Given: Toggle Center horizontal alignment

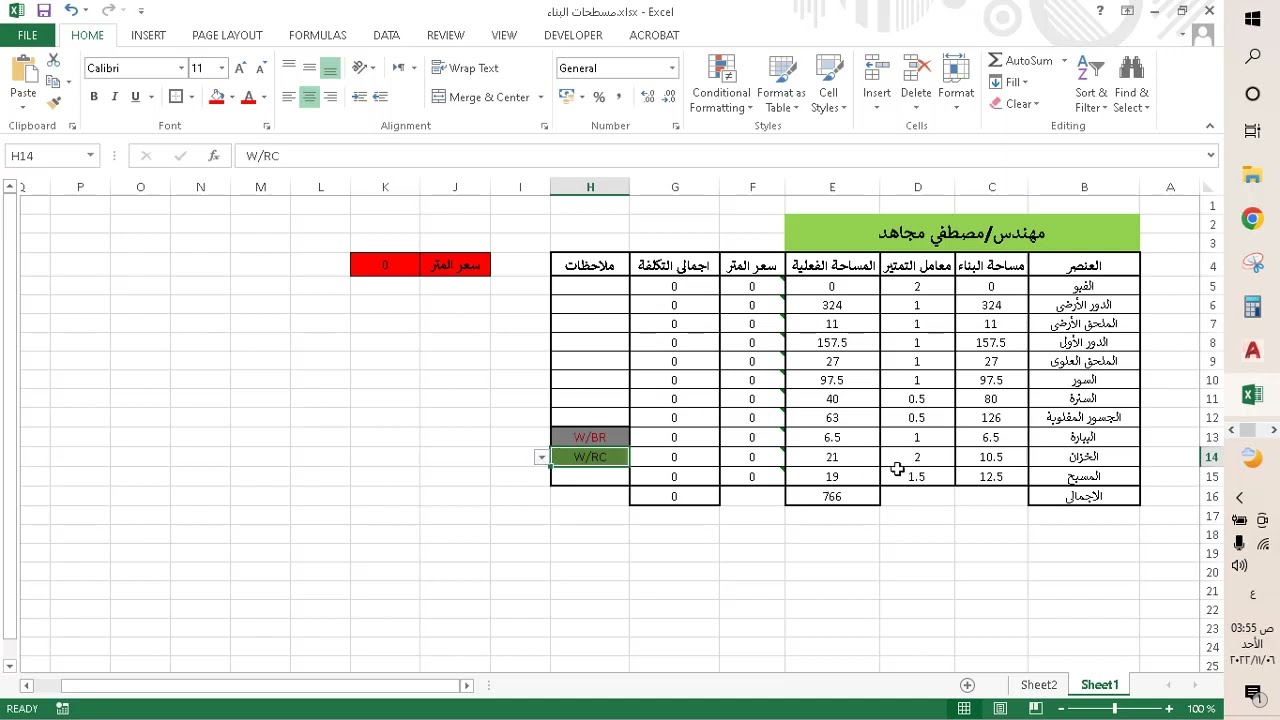Looking at the screenshot, I should pos(309,97).
